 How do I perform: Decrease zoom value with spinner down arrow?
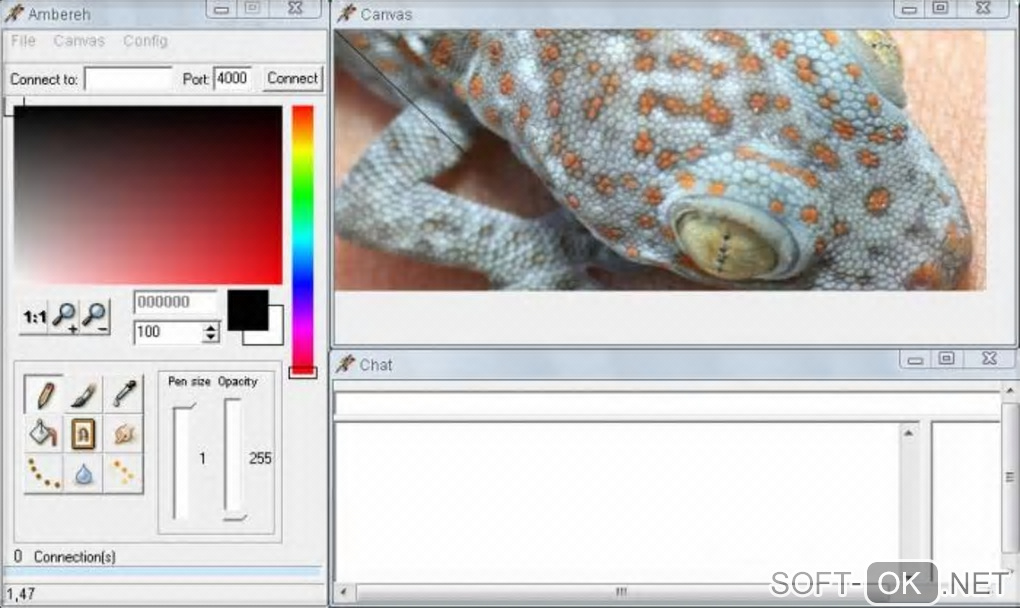[210, 337]
